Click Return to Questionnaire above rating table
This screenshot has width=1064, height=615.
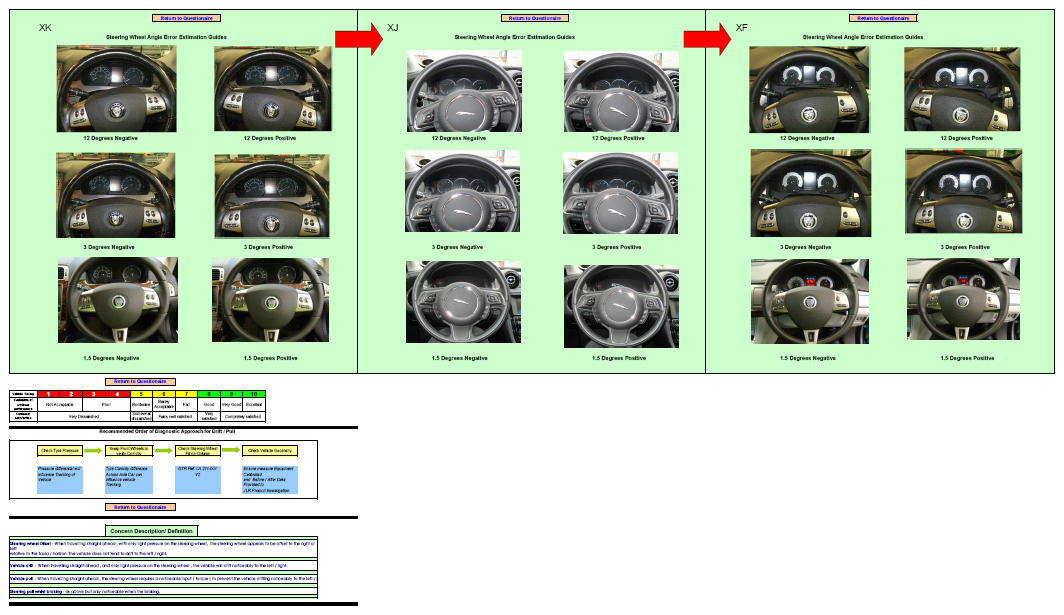pyautogui.click(x=140, y=381)
